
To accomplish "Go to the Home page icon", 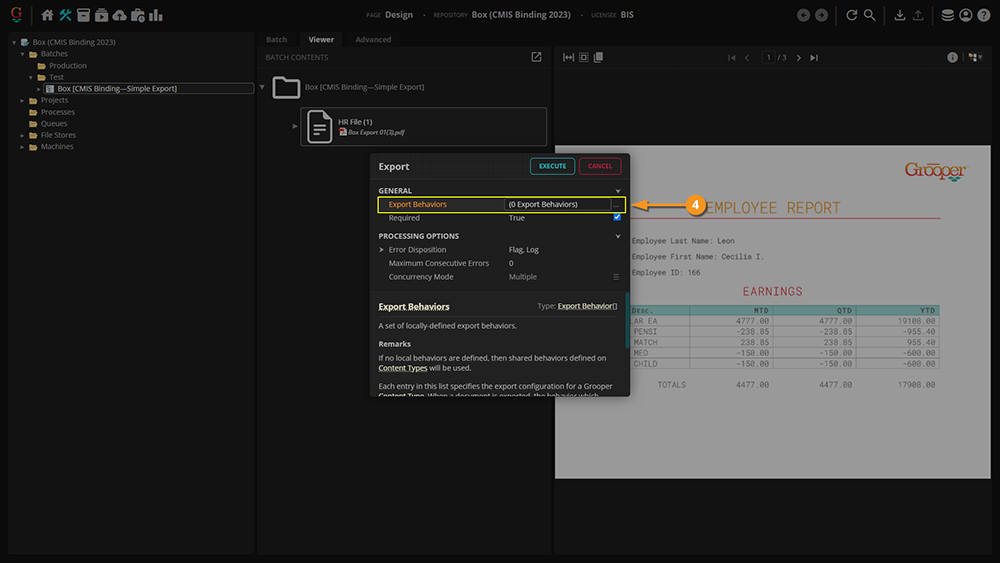I will click(x=47, y=15).
